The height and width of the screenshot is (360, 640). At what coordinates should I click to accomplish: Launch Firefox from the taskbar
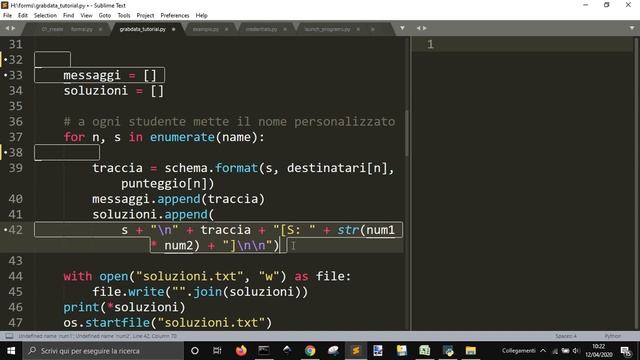click(241, 351)
